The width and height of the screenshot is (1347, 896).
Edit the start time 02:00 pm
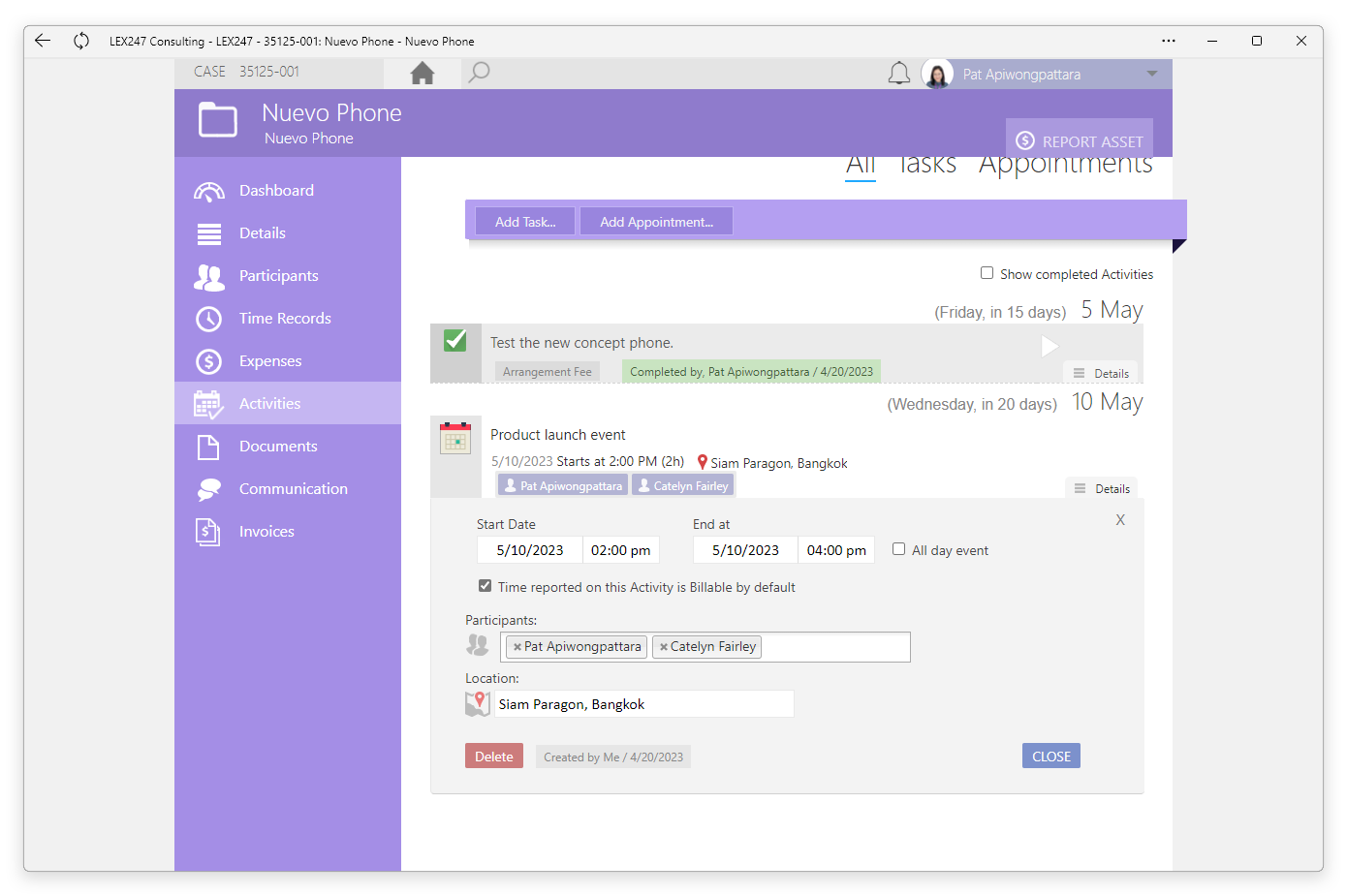621,550
